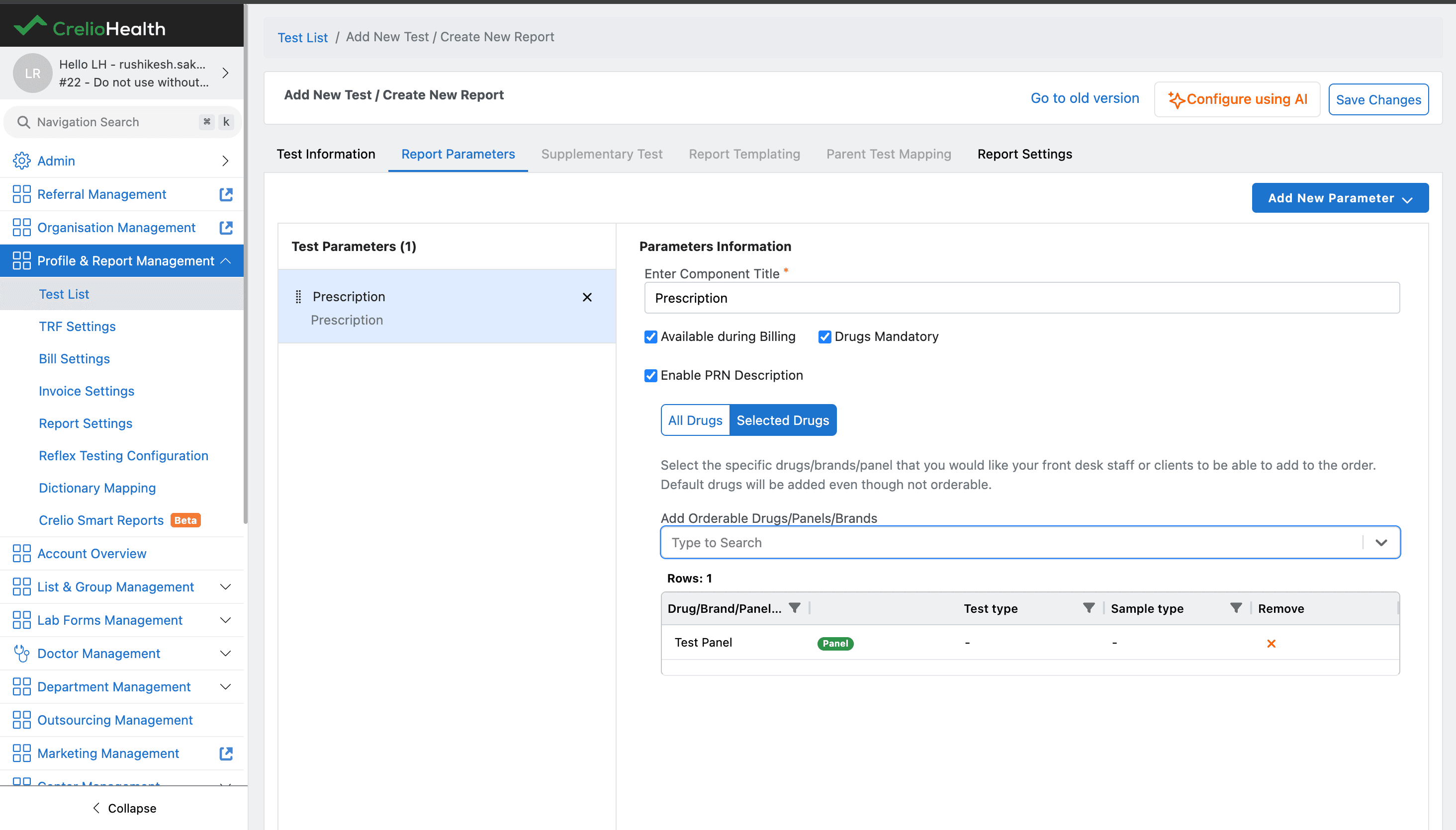
Task: Expand Department Management chevron
Action: point(225,687)
